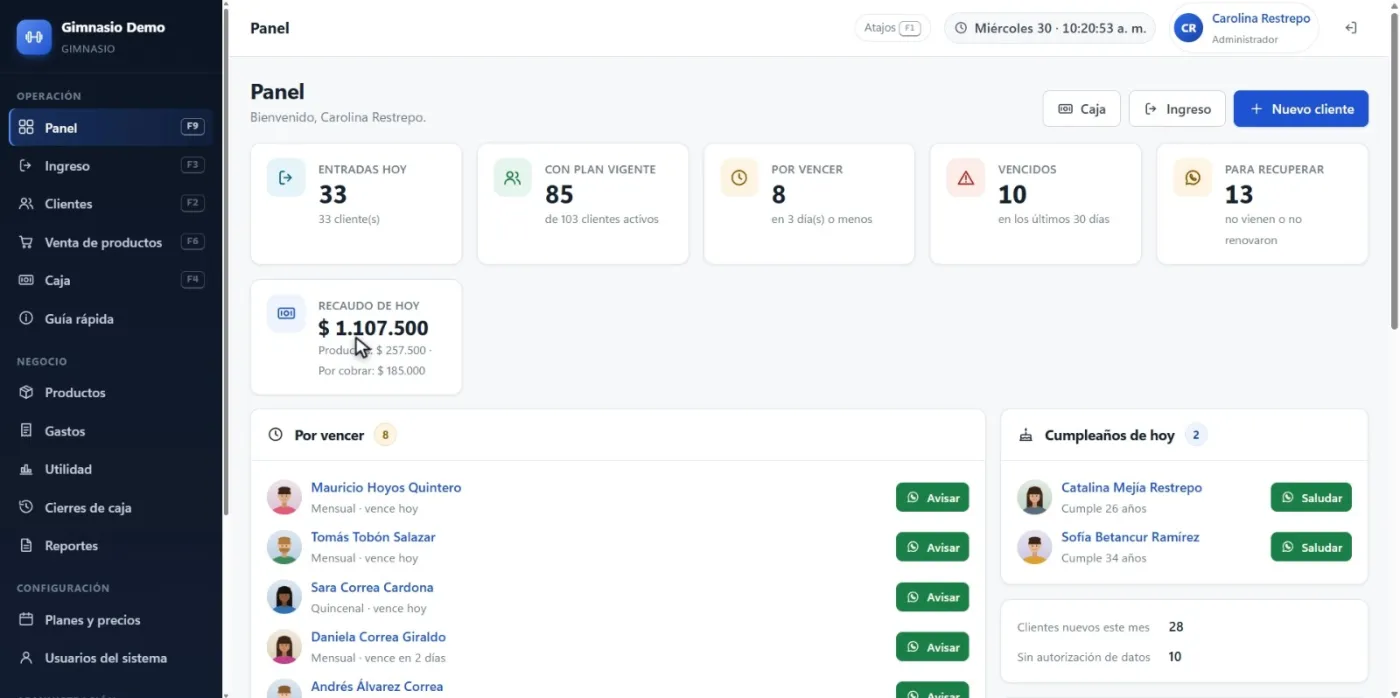The image size is (1400, 698).
Task: Click Saludar for Catalina Mejía Restrepo
Action: click(1311, 497)
